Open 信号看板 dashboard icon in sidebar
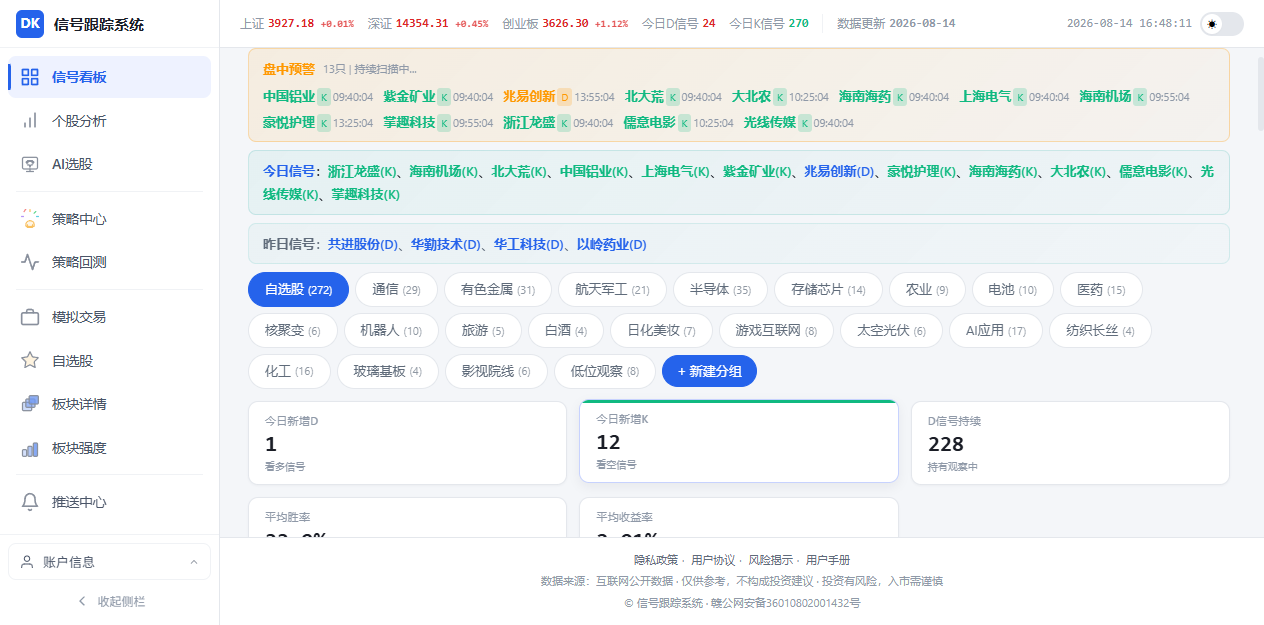This screenshot has height=625, width=1264. click(x=30, y=77)
